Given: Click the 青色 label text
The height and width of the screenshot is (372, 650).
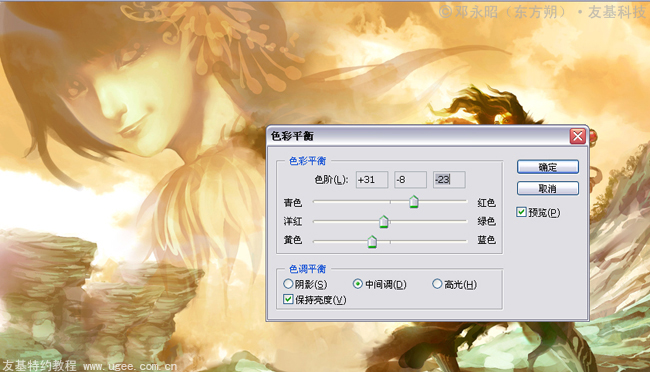Looking at the screenshot, I should [x=293, y=202].
